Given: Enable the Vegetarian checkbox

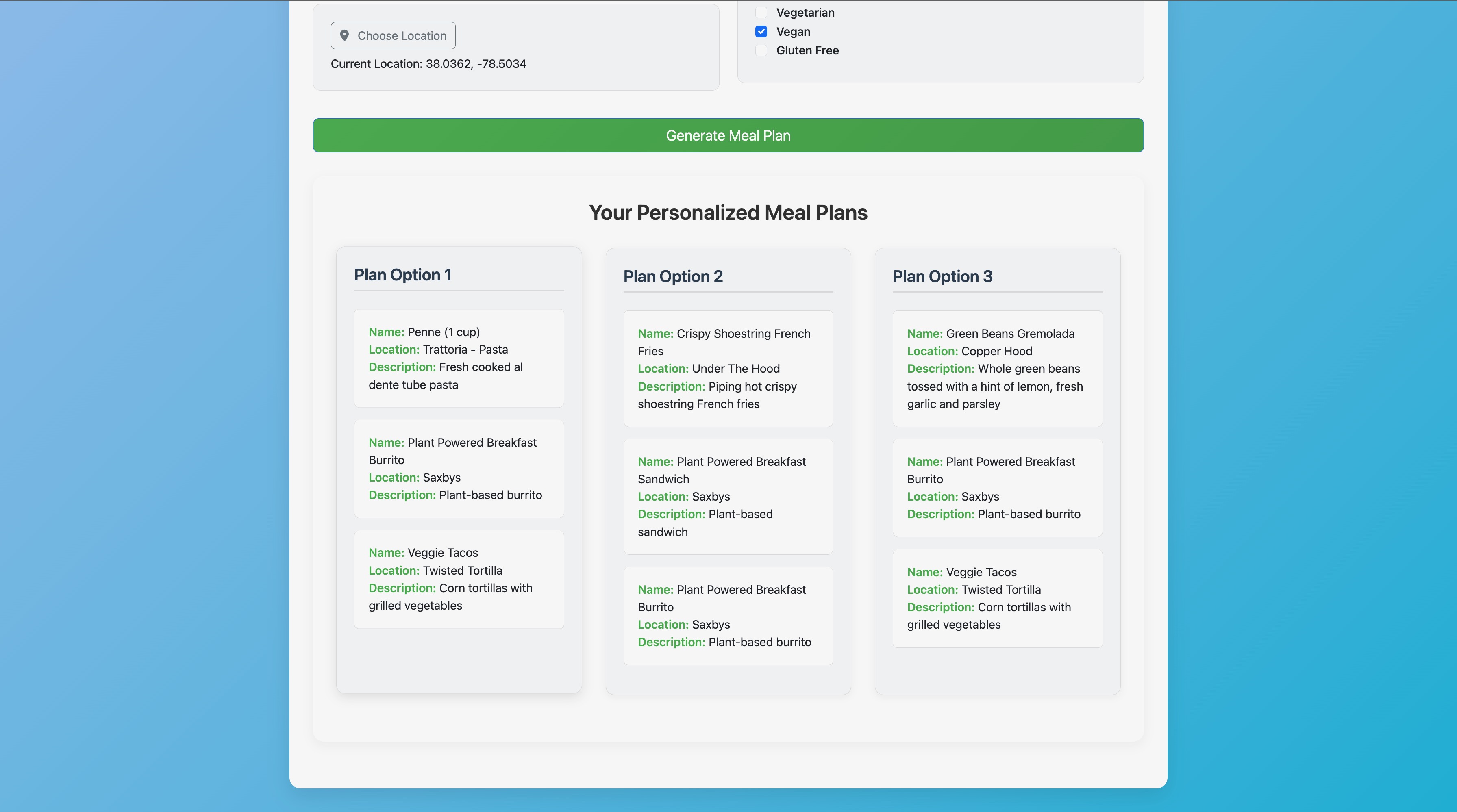Looking at the screenshot, I should pyautogui.click(x=761, y=13).
